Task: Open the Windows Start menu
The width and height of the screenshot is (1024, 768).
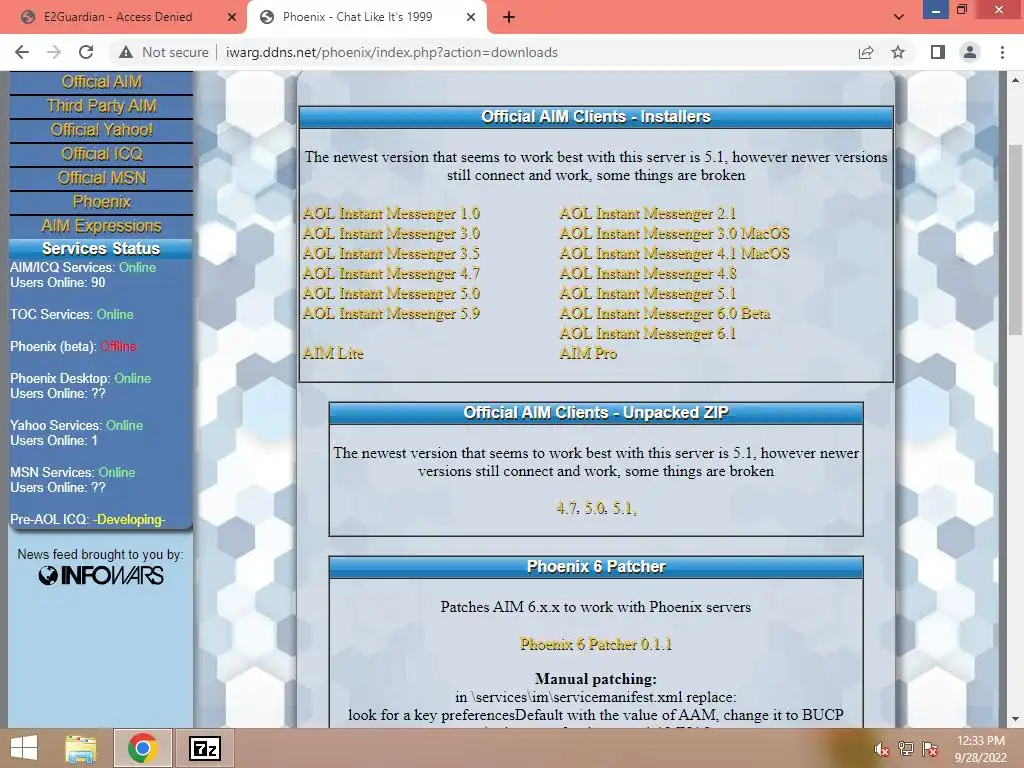Action: (24, 748)
